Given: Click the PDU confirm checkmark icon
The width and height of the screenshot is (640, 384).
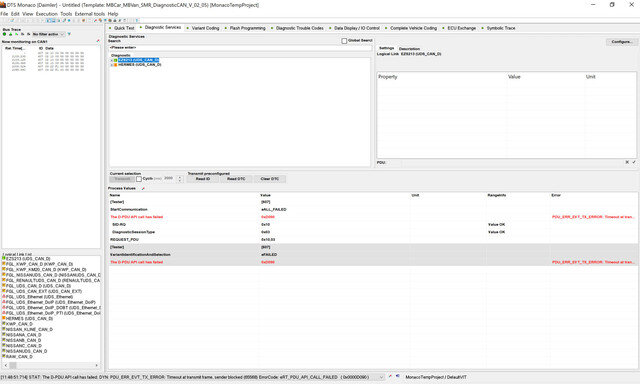Looking at the screenshot, I should click(x=634, y=162).
